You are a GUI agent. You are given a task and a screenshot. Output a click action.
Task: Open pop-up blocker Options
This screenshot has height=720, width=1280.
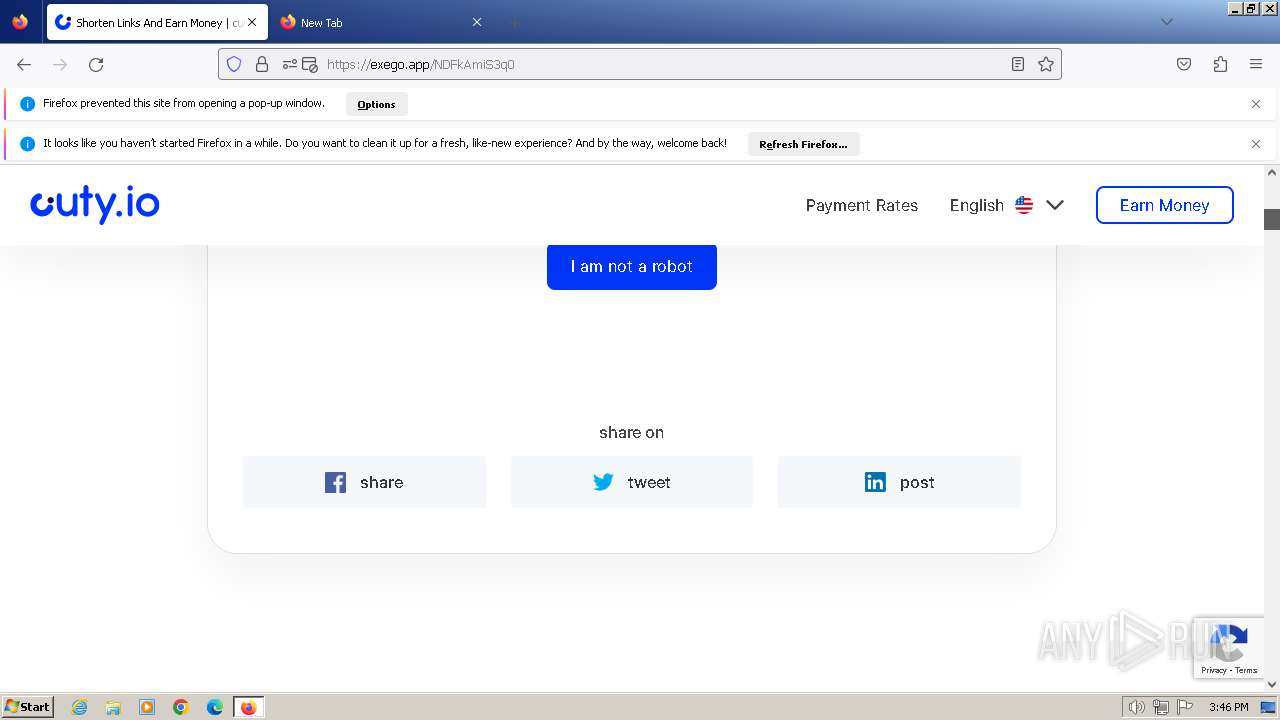pos(376,104)
